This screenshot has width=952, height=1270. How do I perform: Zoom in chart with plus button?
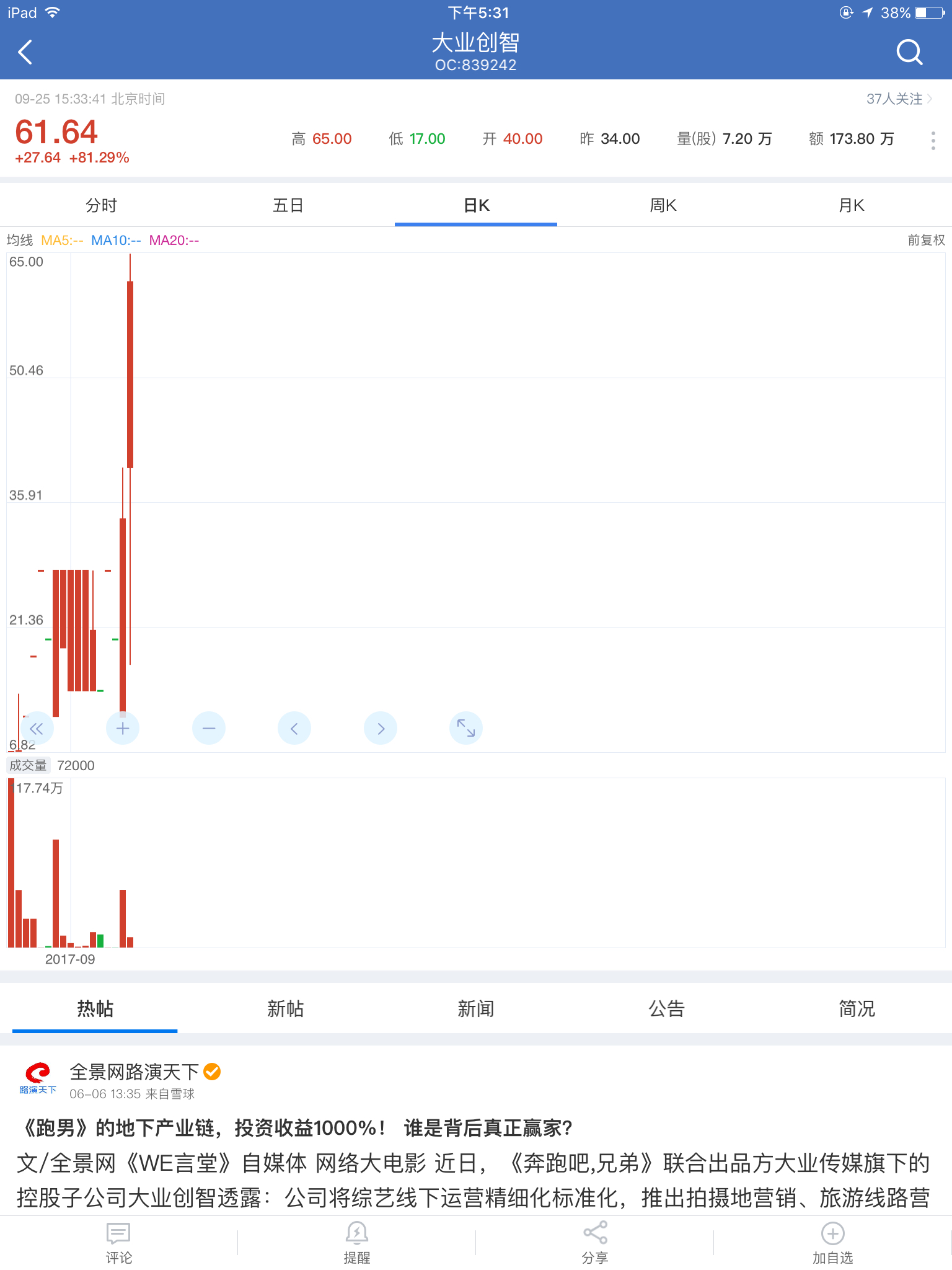(123, 728)
